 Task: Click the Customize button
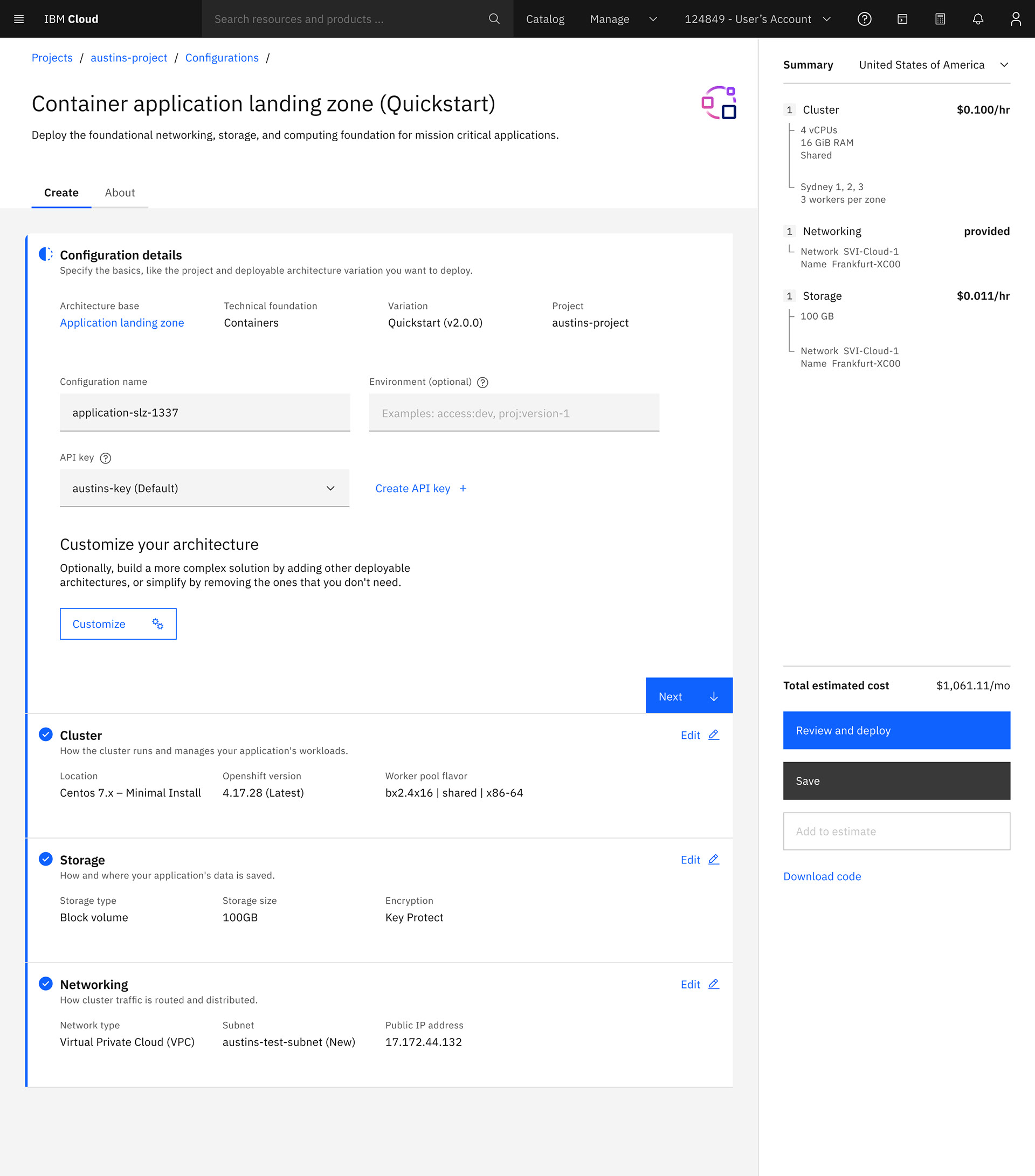click(x=118, y=624)
